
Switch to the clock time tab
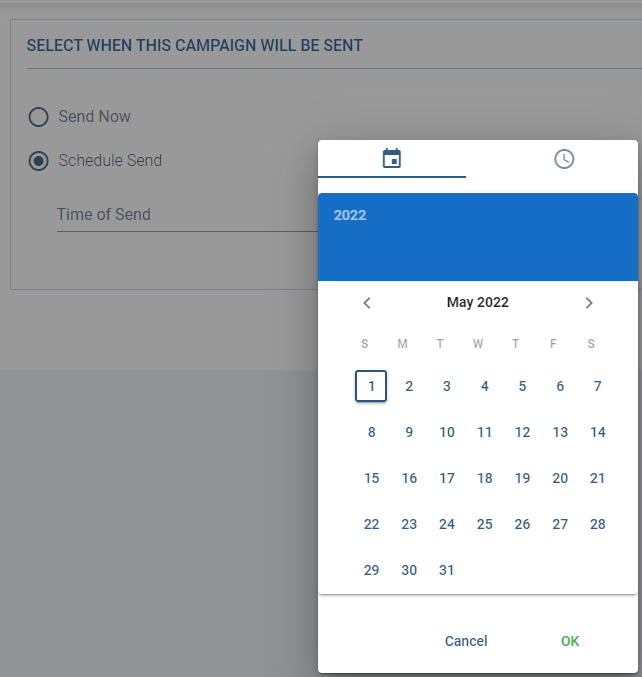[x=564, y=159]
